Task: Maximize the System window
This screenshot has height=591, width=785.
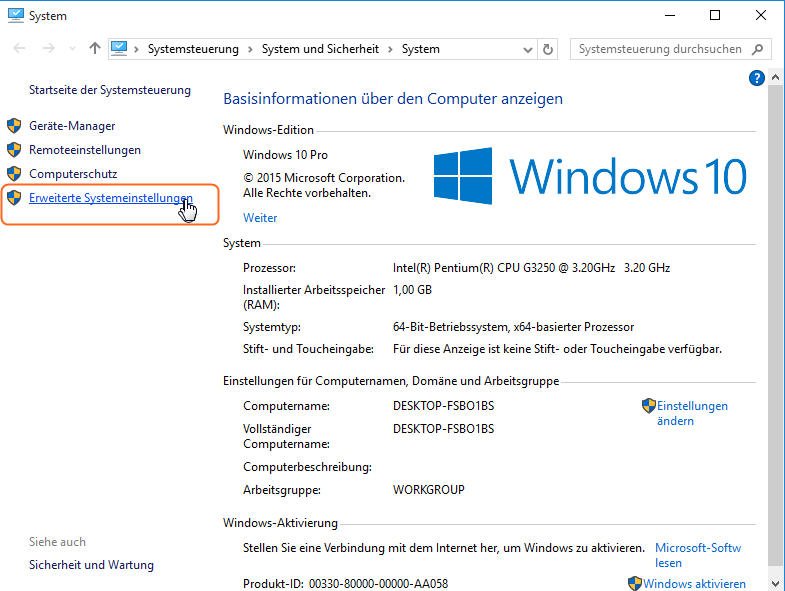Action: click(x=715, y=15)
